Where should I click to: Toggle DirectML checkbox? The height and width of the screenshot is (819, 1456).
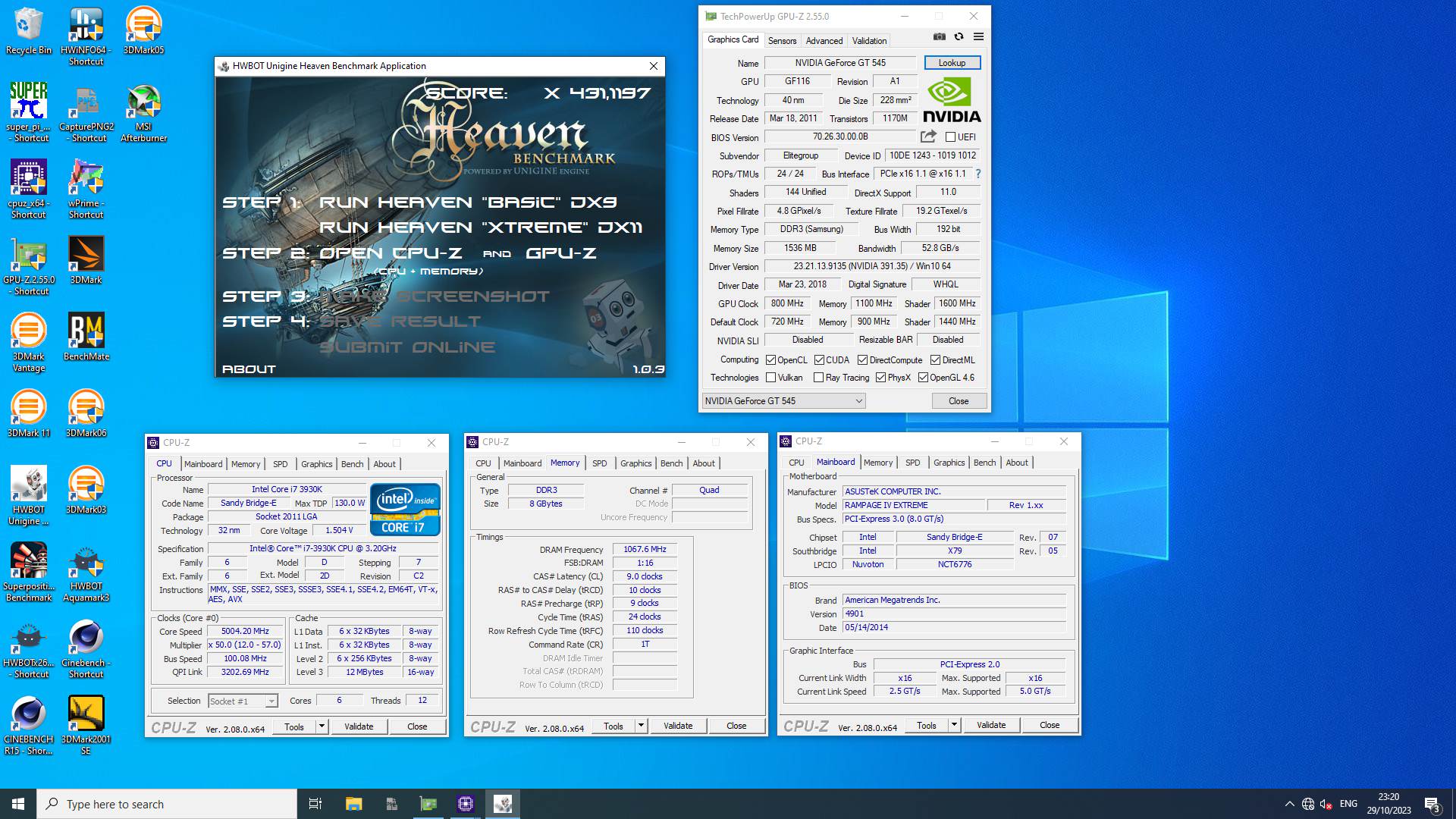[935, 360]
